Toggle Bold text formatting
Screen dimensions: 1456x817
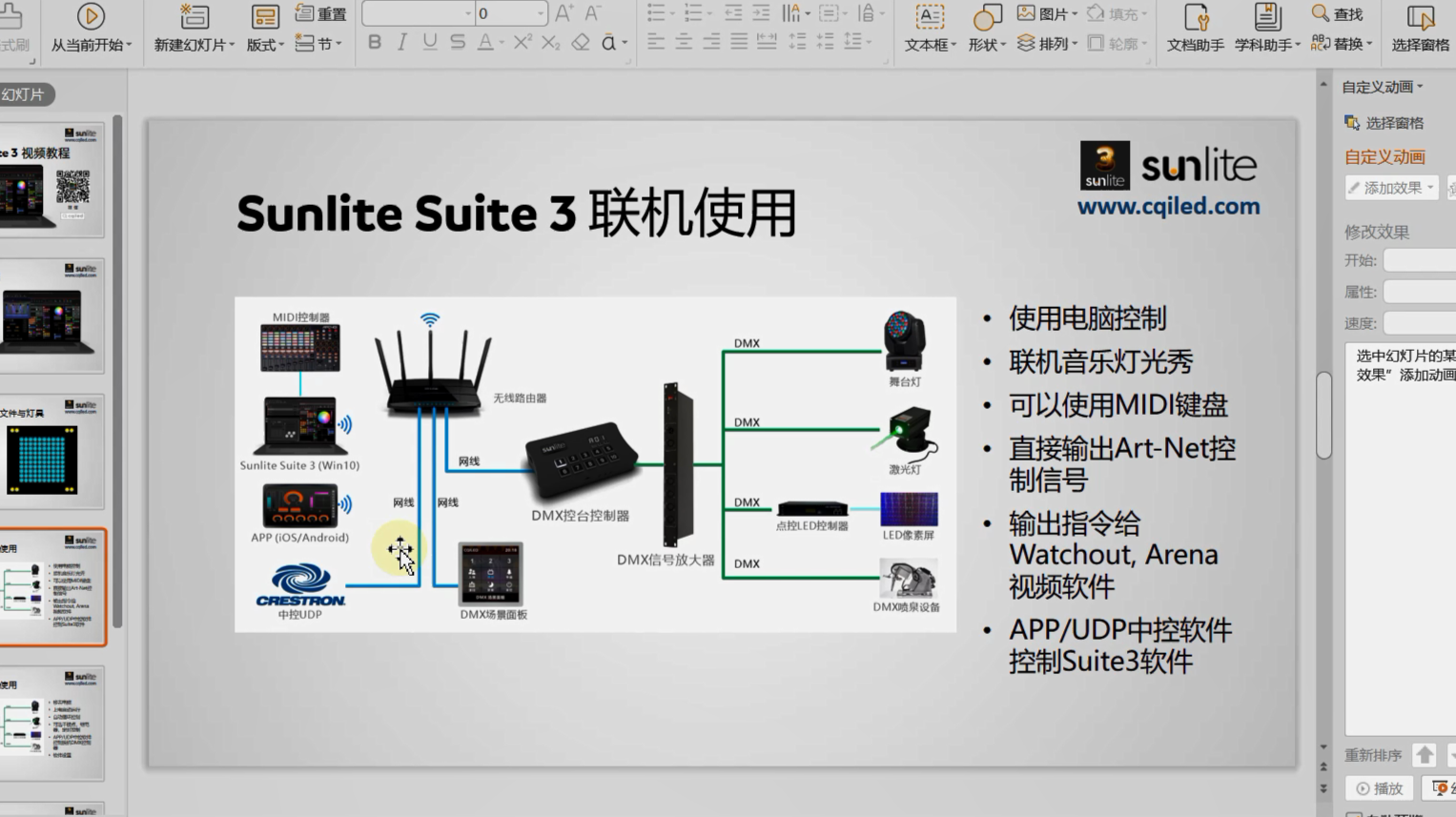[375, 43]
